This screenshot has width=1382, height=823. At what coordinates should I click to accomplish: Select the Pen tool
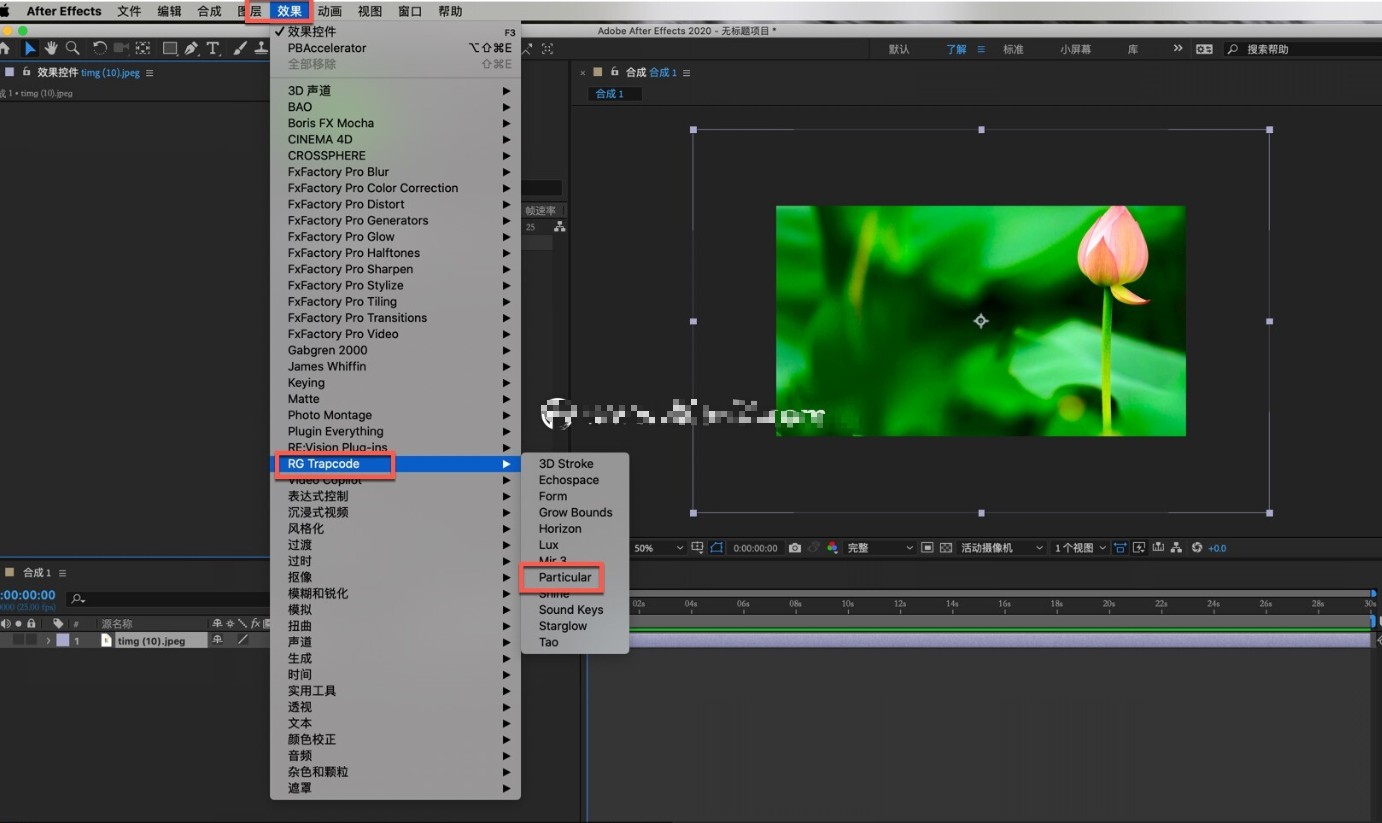pyautogui.click(x=191, y=48)
